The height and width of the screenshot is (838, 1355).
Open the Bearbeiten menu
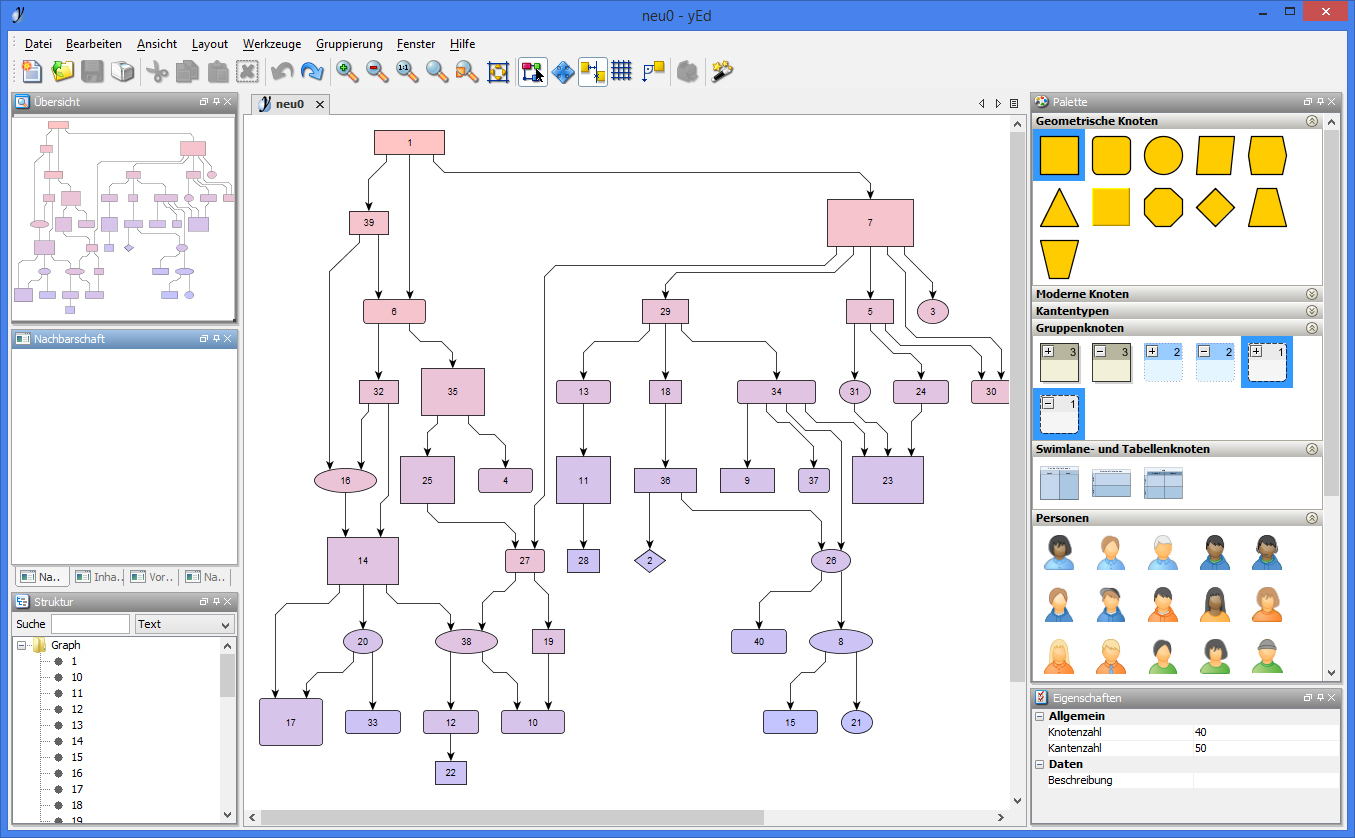pos(94,44)
